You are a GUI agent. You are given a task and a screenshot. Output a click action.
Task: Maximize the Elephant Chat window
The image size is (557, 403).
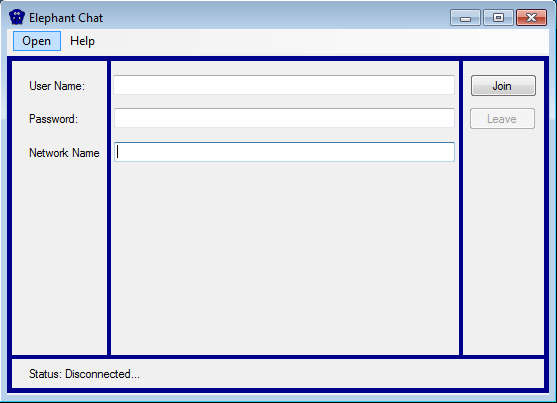point(498,18)
